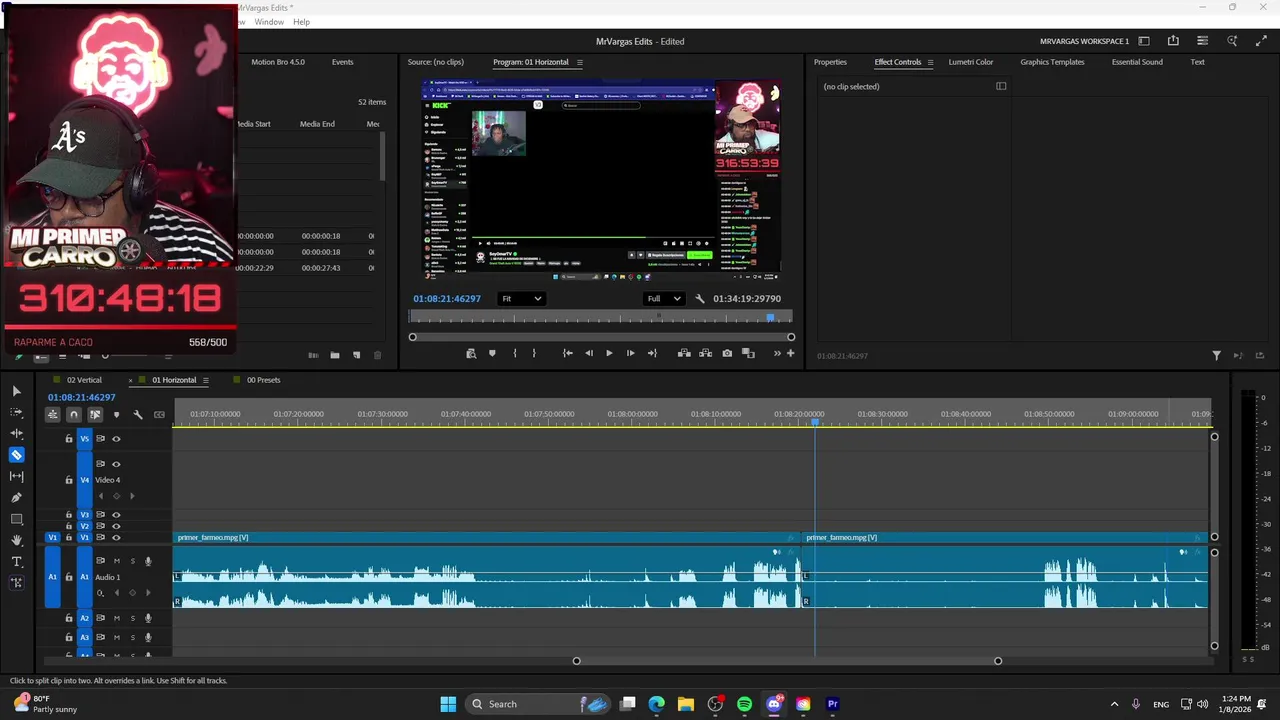Viewport: 1280px width, 720px height.
Task: Click Premiere Pro icon in the taskbar
Action: point(833,704)
